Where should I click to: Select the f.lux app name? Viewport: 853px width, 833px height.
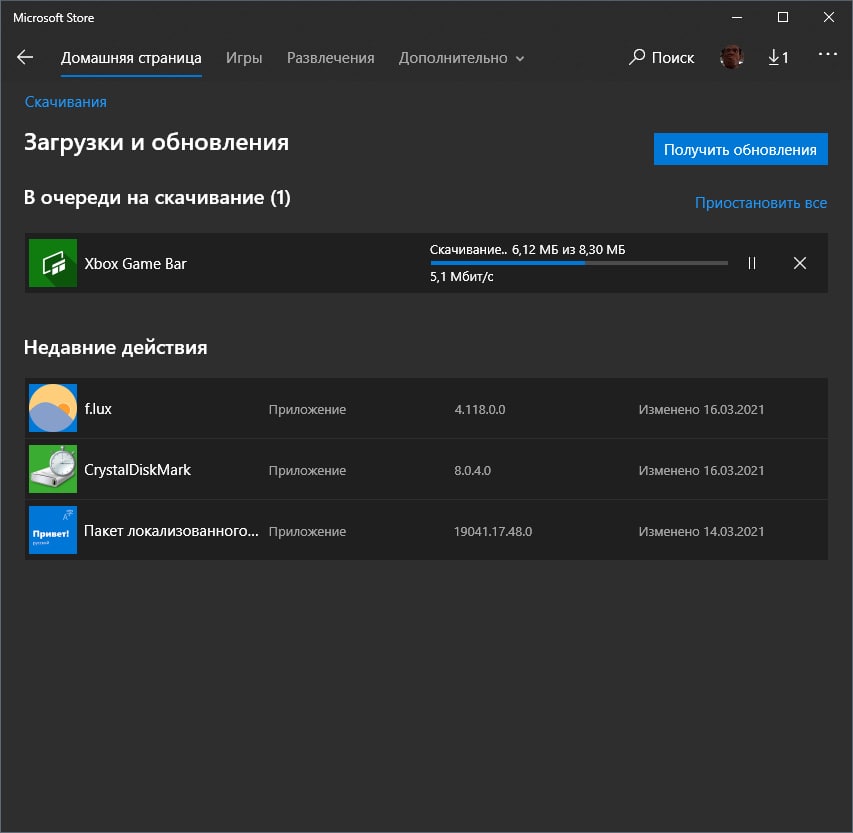pos(98,409)
